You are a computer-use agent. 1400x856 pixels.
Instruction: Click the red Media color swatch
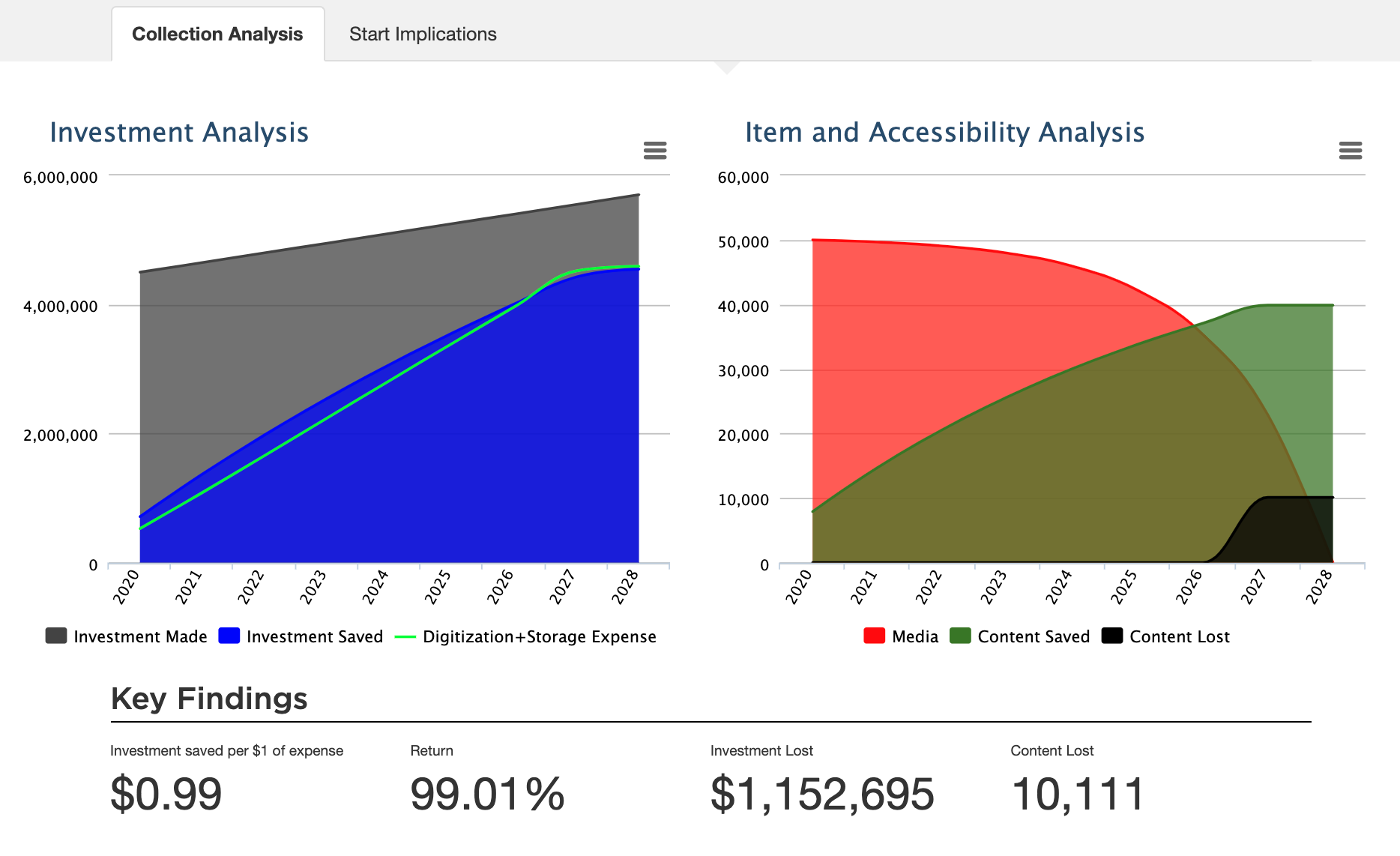tap(875, 636)
